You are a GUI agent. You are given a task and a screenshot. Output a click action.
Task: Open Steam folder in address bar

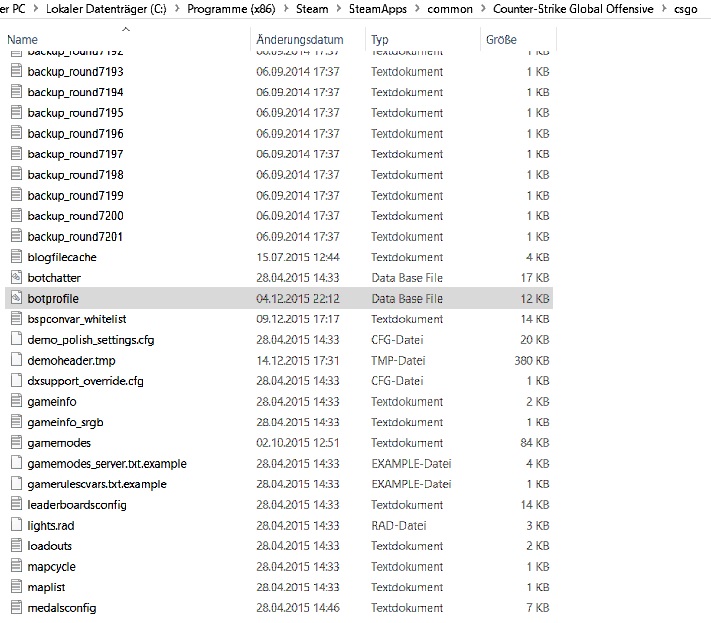pyautogui.click(x=312, y=9)
